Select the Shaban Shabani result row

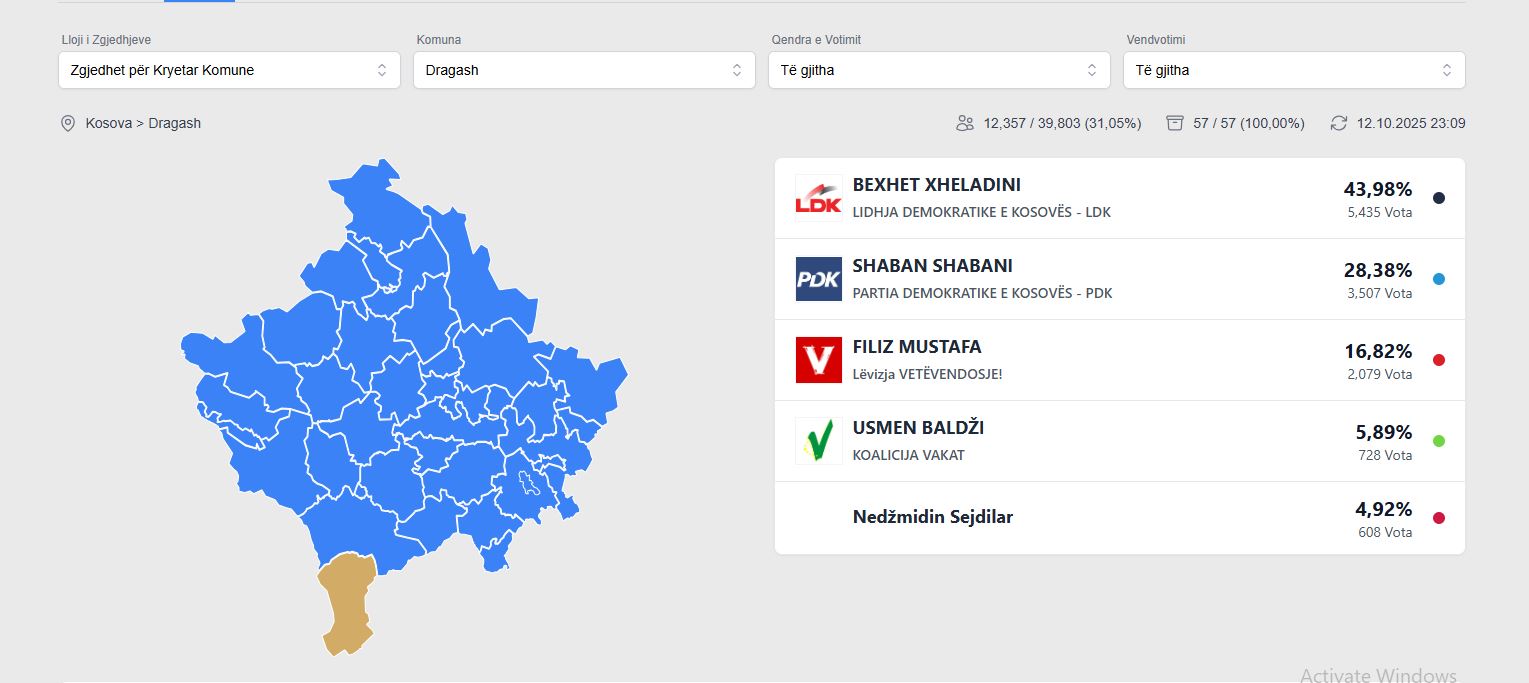1119,279
